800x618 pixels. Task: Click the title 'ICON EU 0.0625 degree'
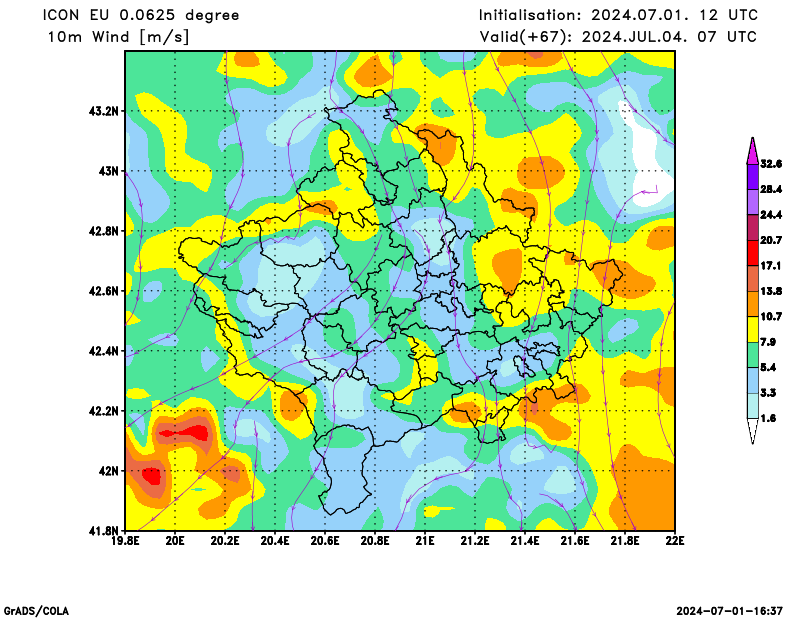141,15
